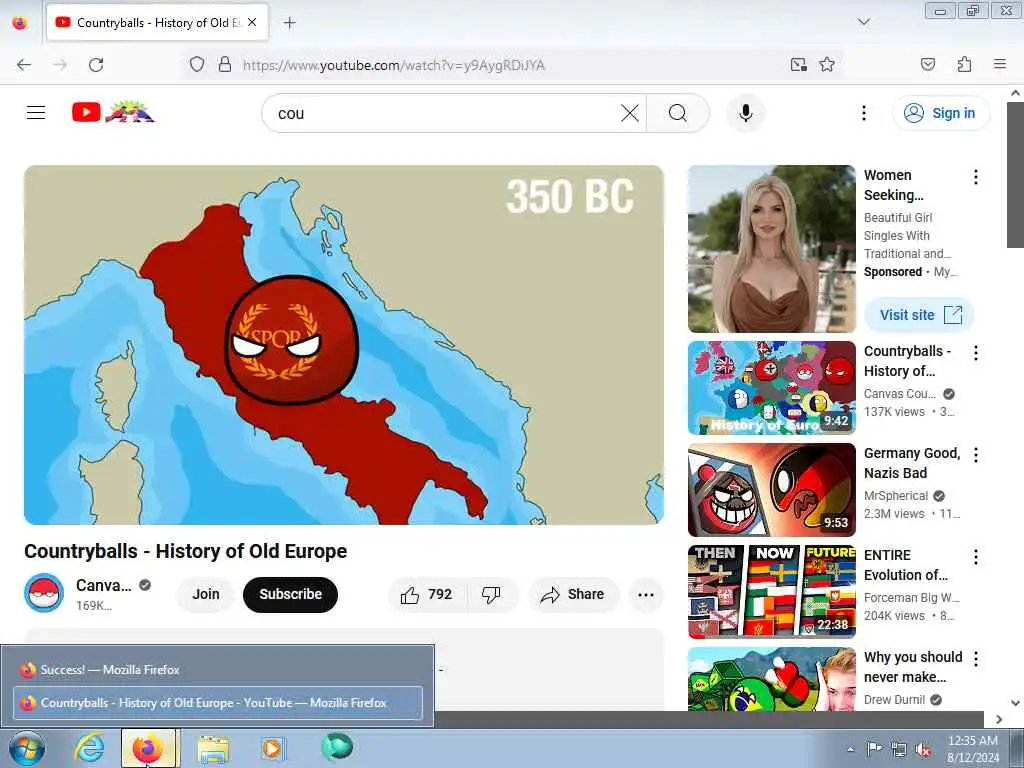Open Firefox extensions menu
Screen dimensions: 1024x768
click(x=964, y=65)
